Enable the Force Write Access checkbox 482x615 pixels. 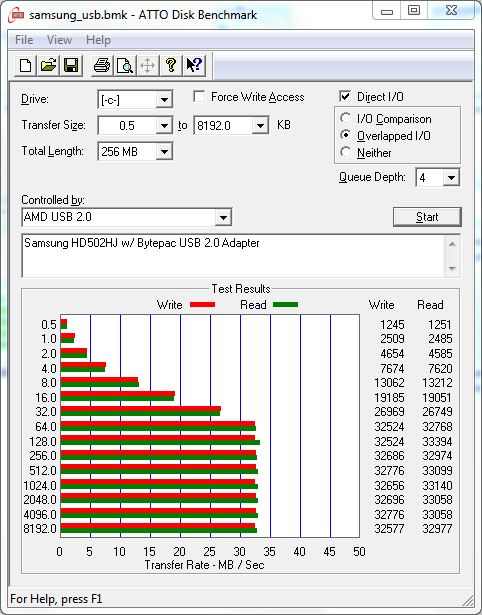coord(199,96)
